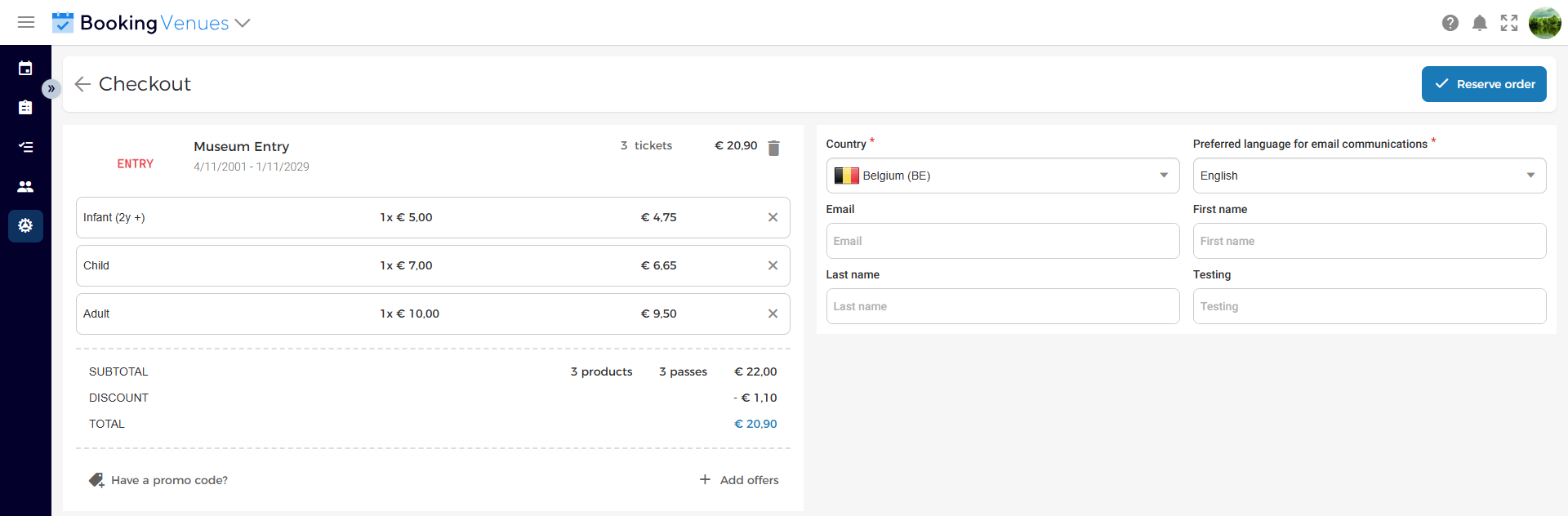Remove the Child ticket

coord(773,265)
